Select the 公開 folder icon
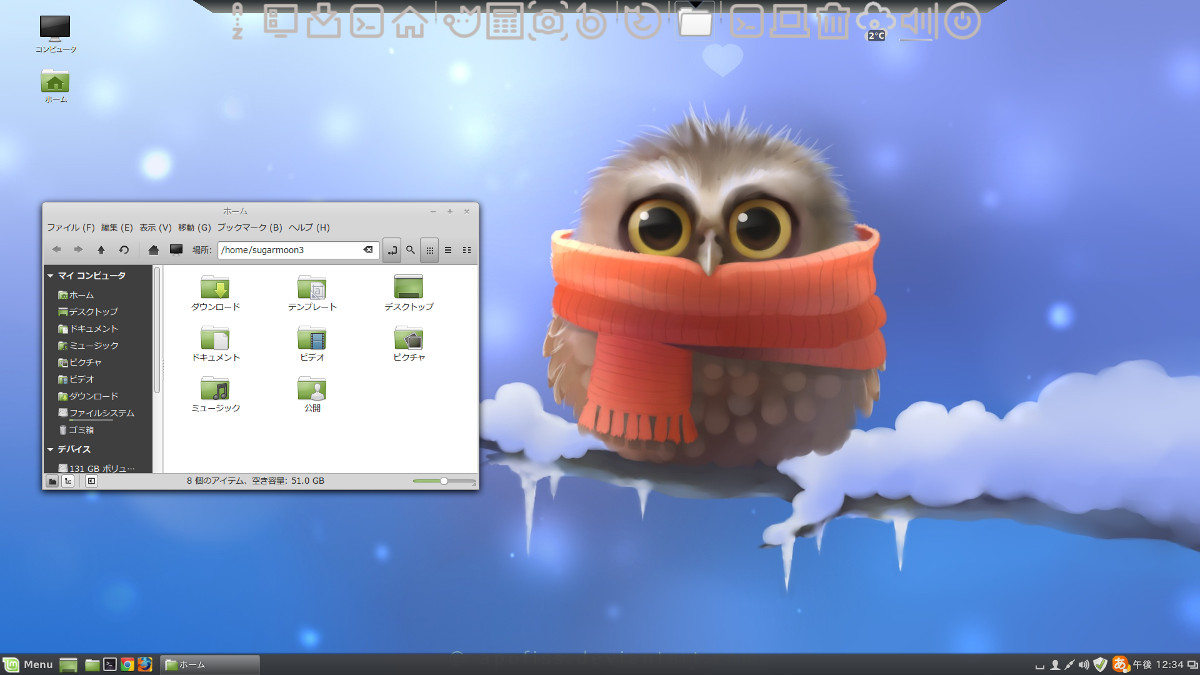This screenshot has width=1200, height=675. pos(312,394)
